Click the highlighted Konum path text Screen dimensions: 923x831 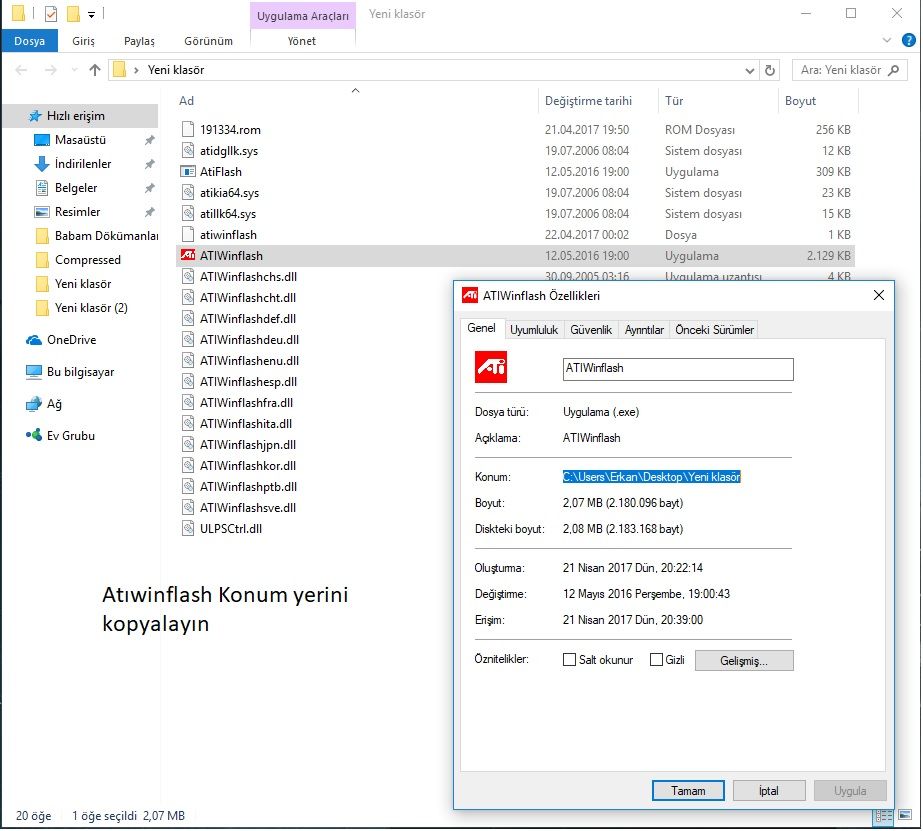click(x=652, y=477)
